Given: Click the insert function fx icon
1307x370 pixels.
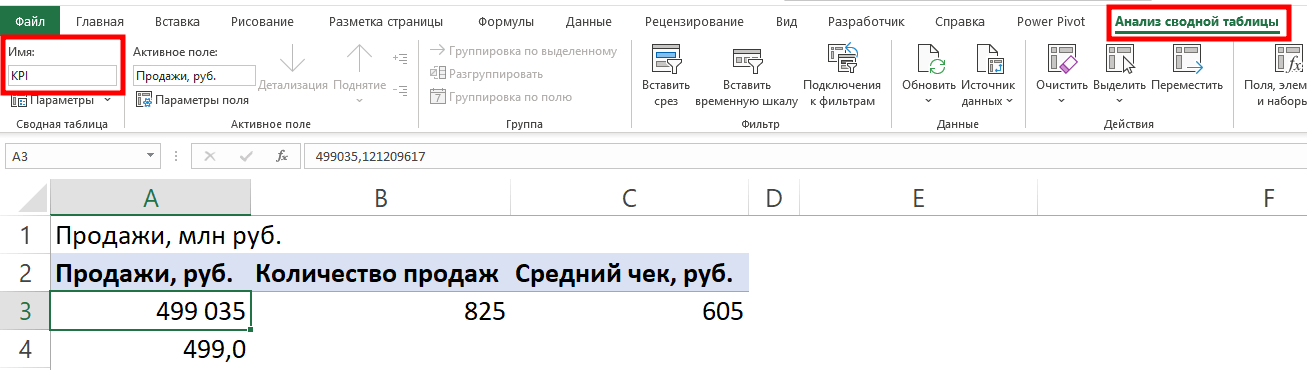Looking at the screenshot, I should point(282,156).
